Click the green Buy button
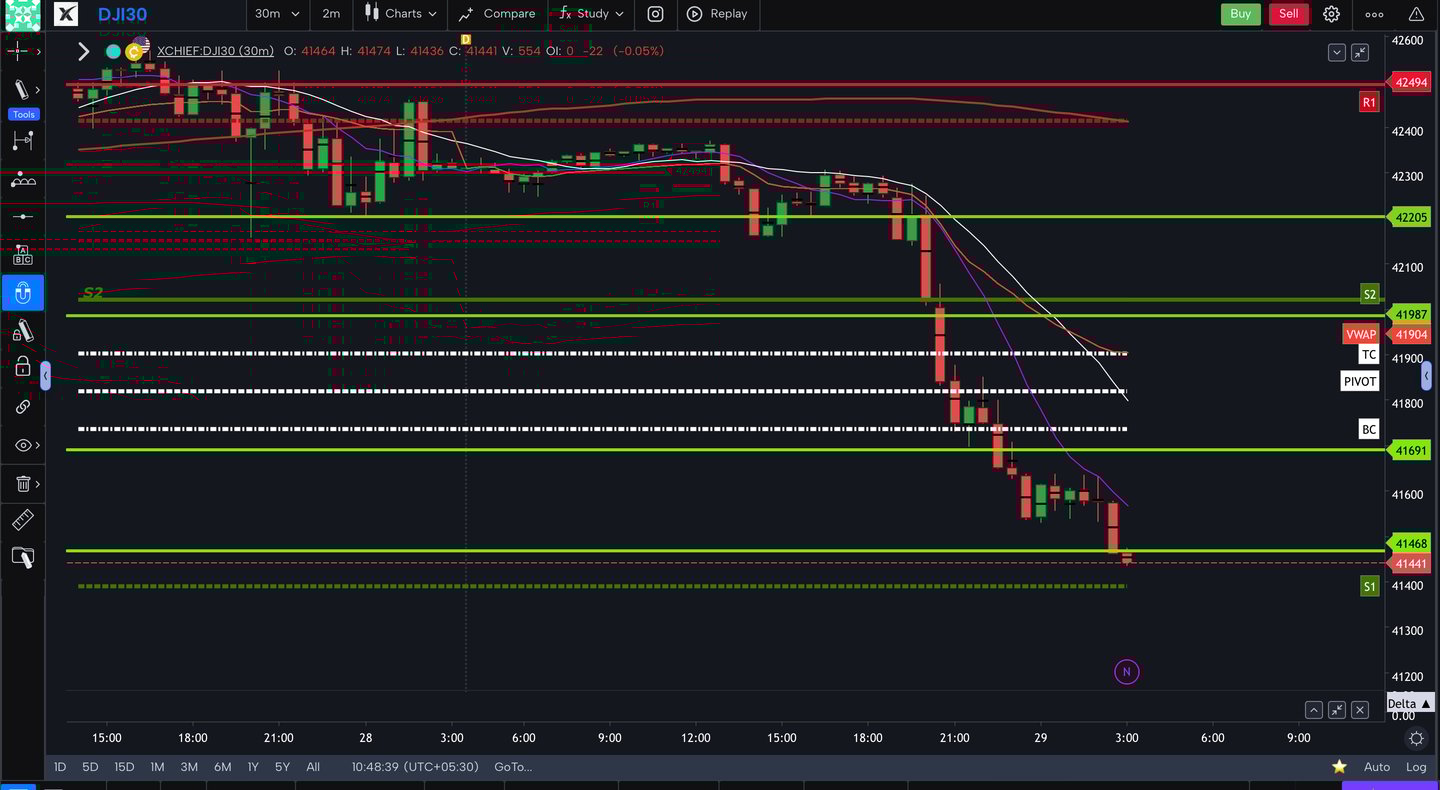 (x=1240, y=14)
